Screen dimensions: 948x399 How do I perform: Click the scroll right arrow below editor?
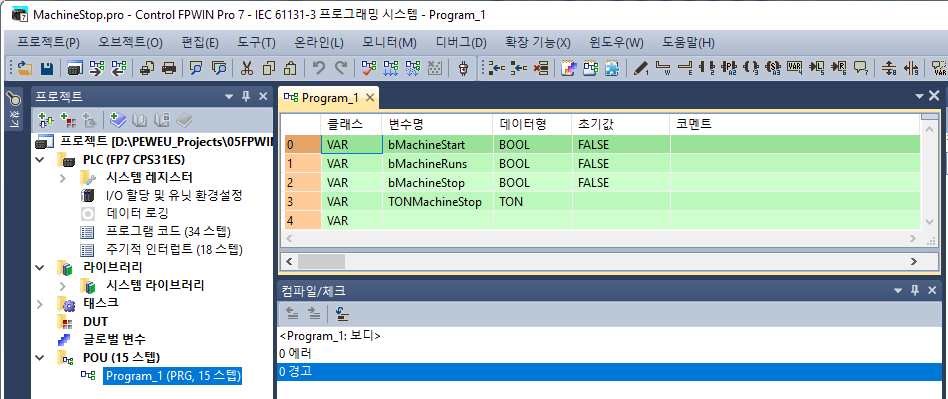(914, 261)
